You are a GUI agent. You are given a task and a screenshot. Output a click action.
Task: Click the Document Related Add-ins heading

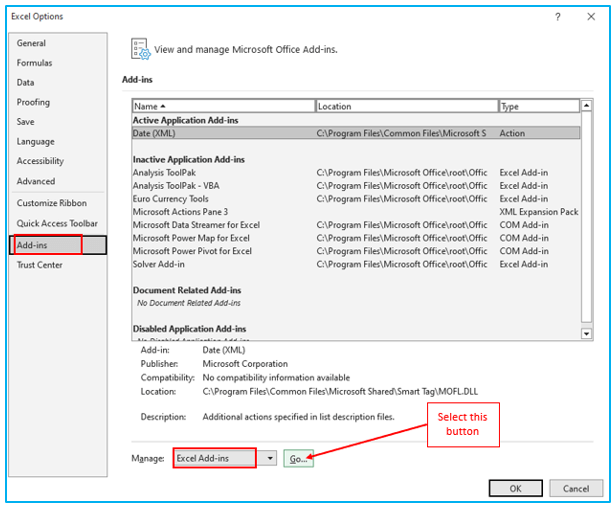[187, 290]
